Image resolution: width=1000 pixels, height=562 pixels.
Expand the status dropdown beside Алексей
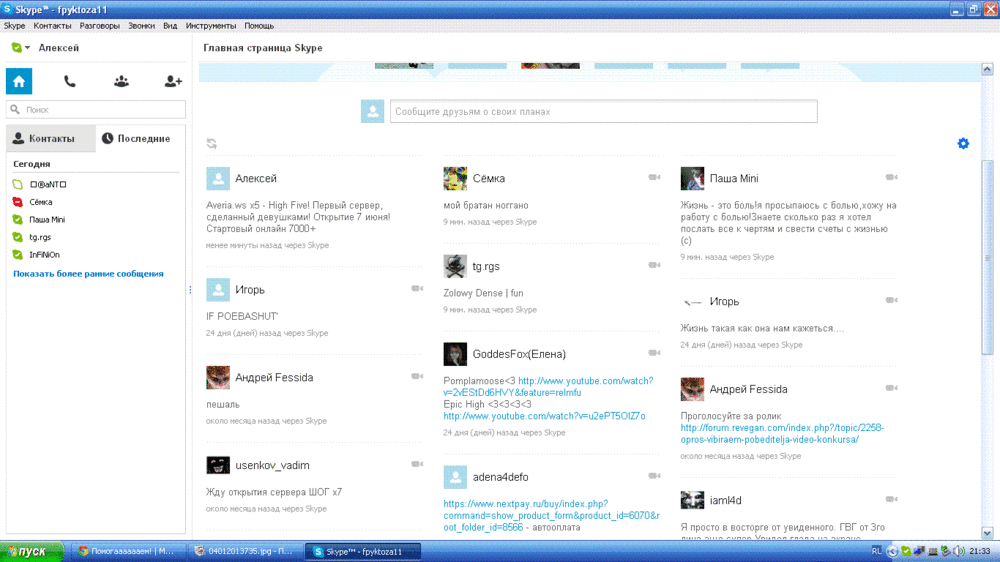pos(27,48)
